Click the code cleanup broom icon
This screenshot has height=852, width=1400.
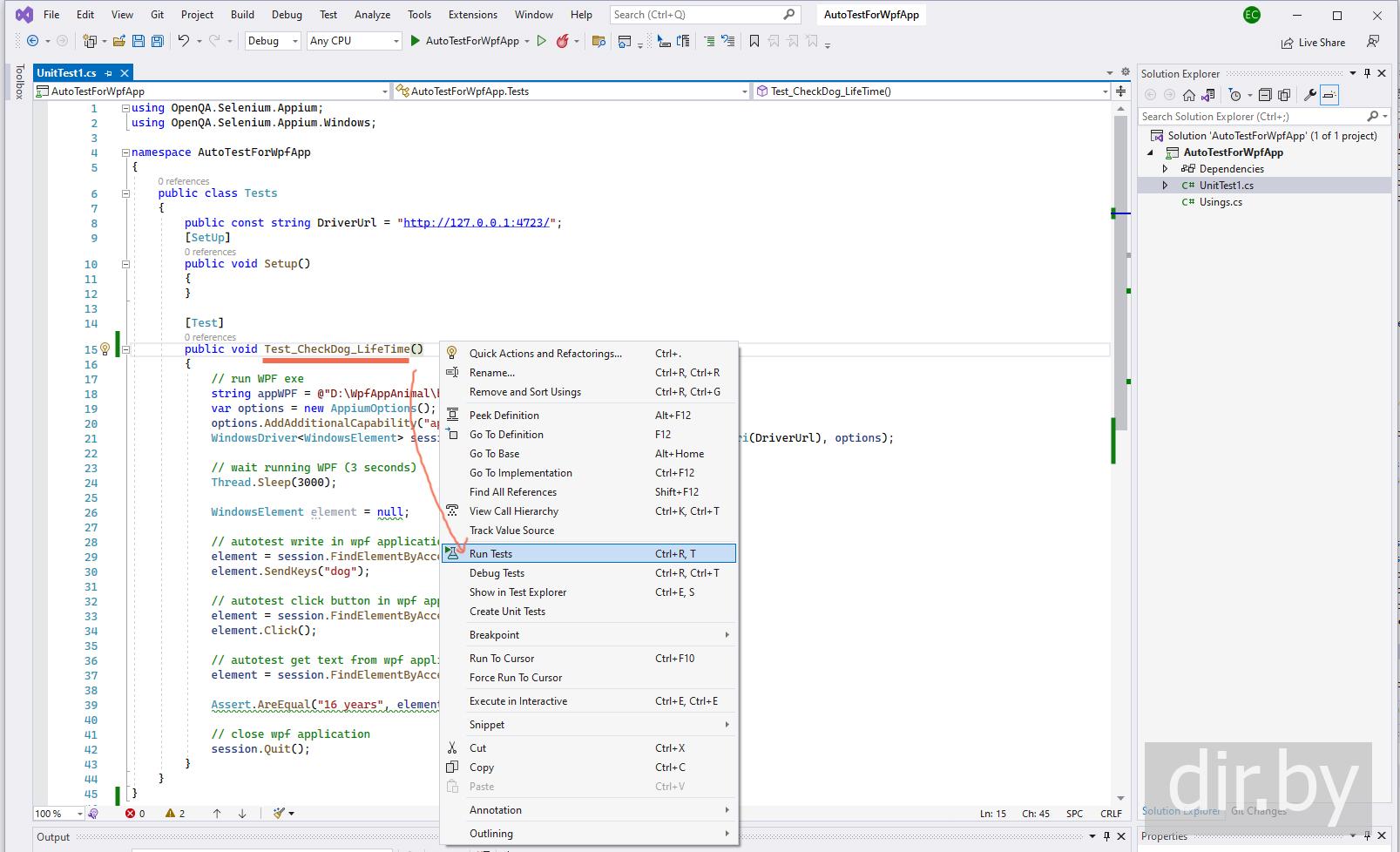279,813
